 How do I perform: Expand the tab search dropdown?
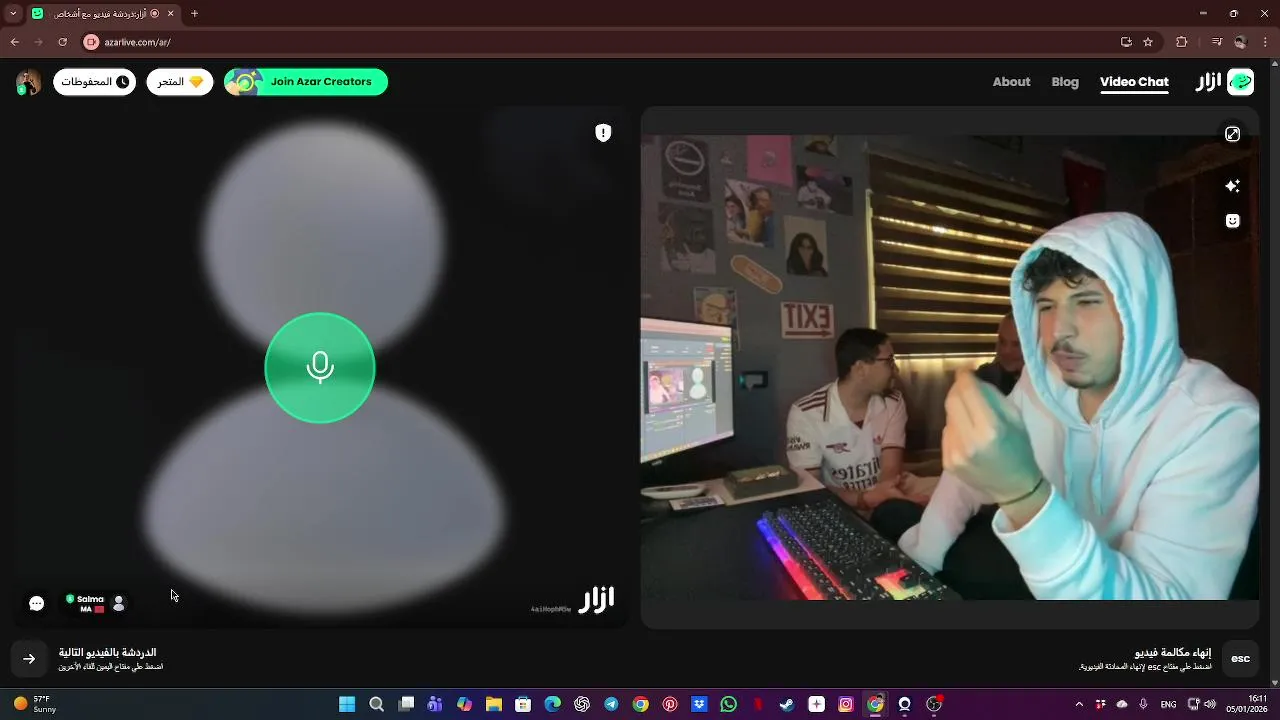(13, 14)
